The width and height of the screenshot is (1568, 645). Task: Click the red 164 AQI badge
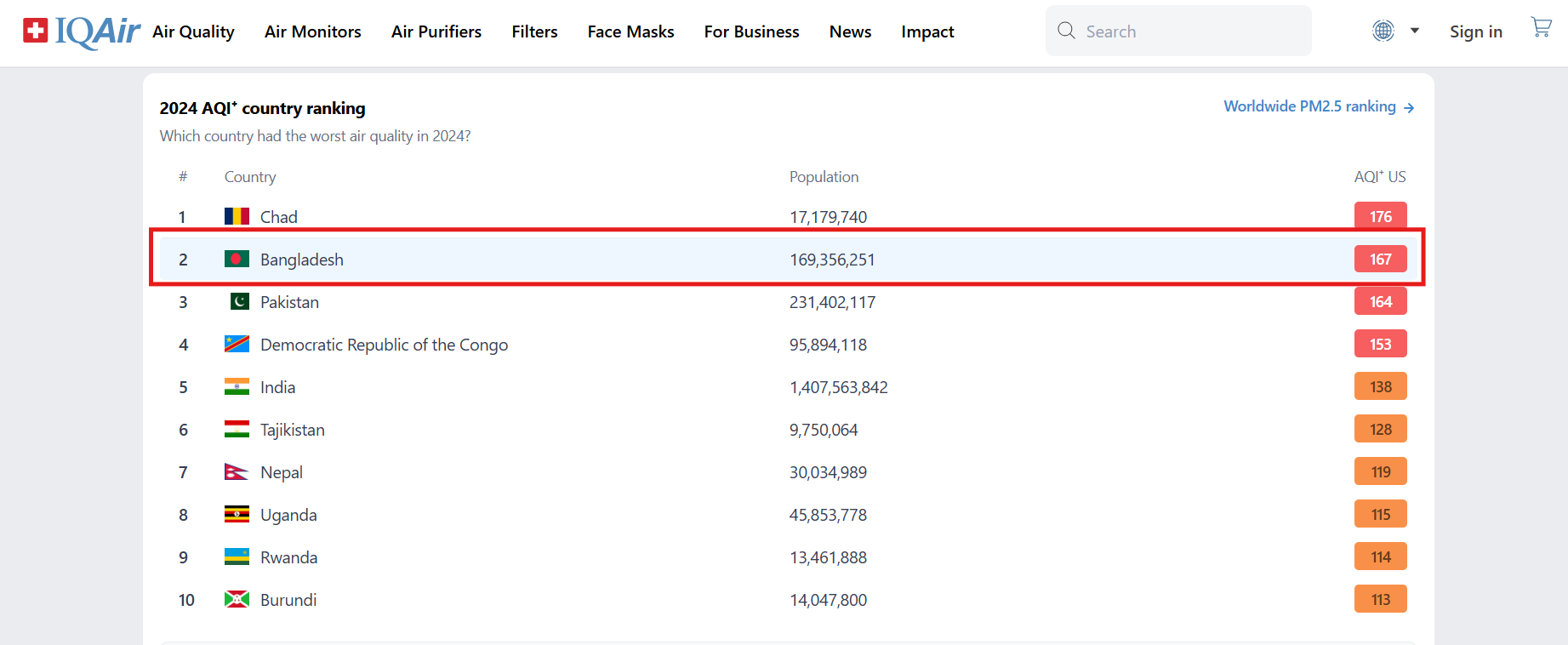point(1380,301)
